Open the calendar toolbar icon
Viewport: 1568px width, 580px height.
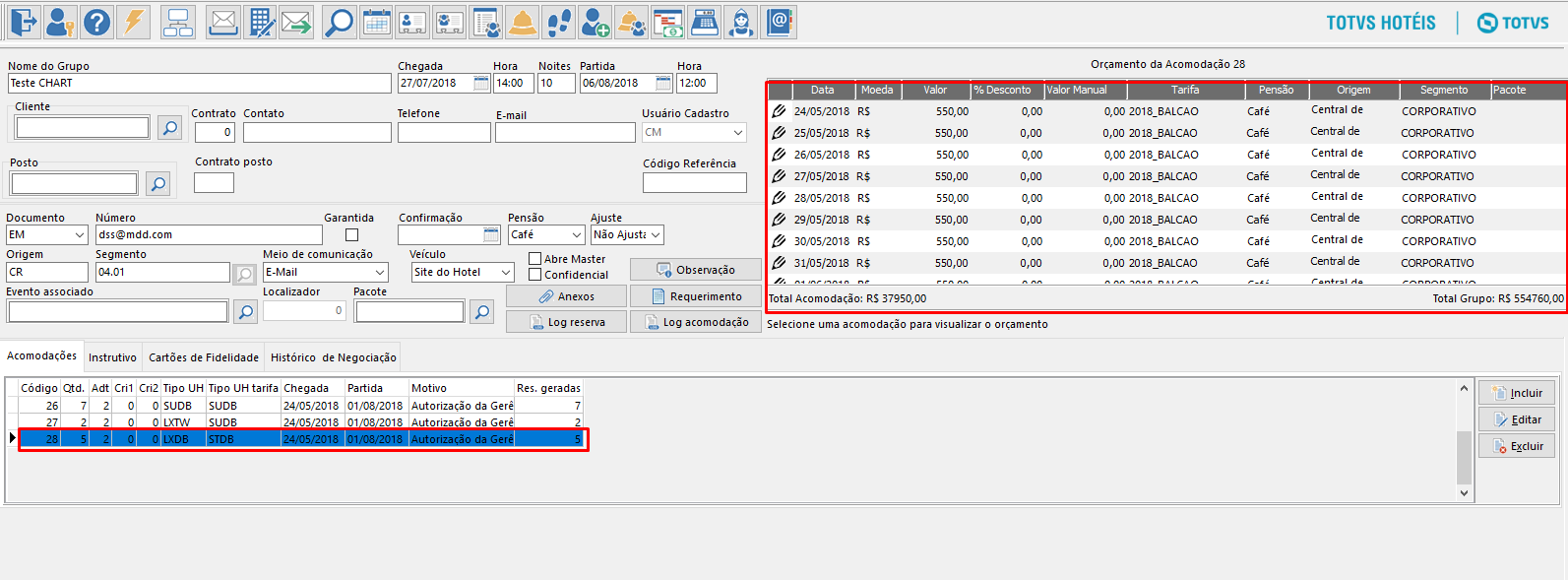[376, 22]
